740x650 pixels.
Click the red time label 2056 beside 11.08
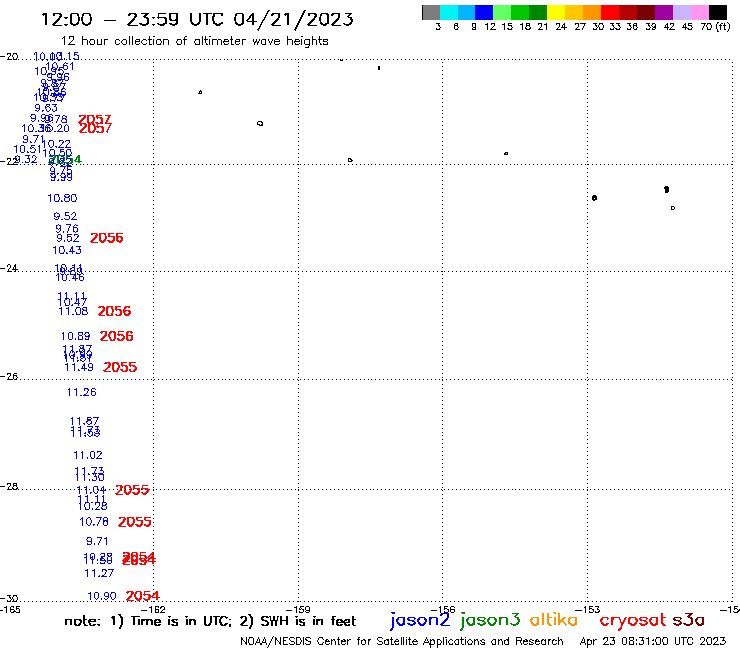tap(115, 311)
